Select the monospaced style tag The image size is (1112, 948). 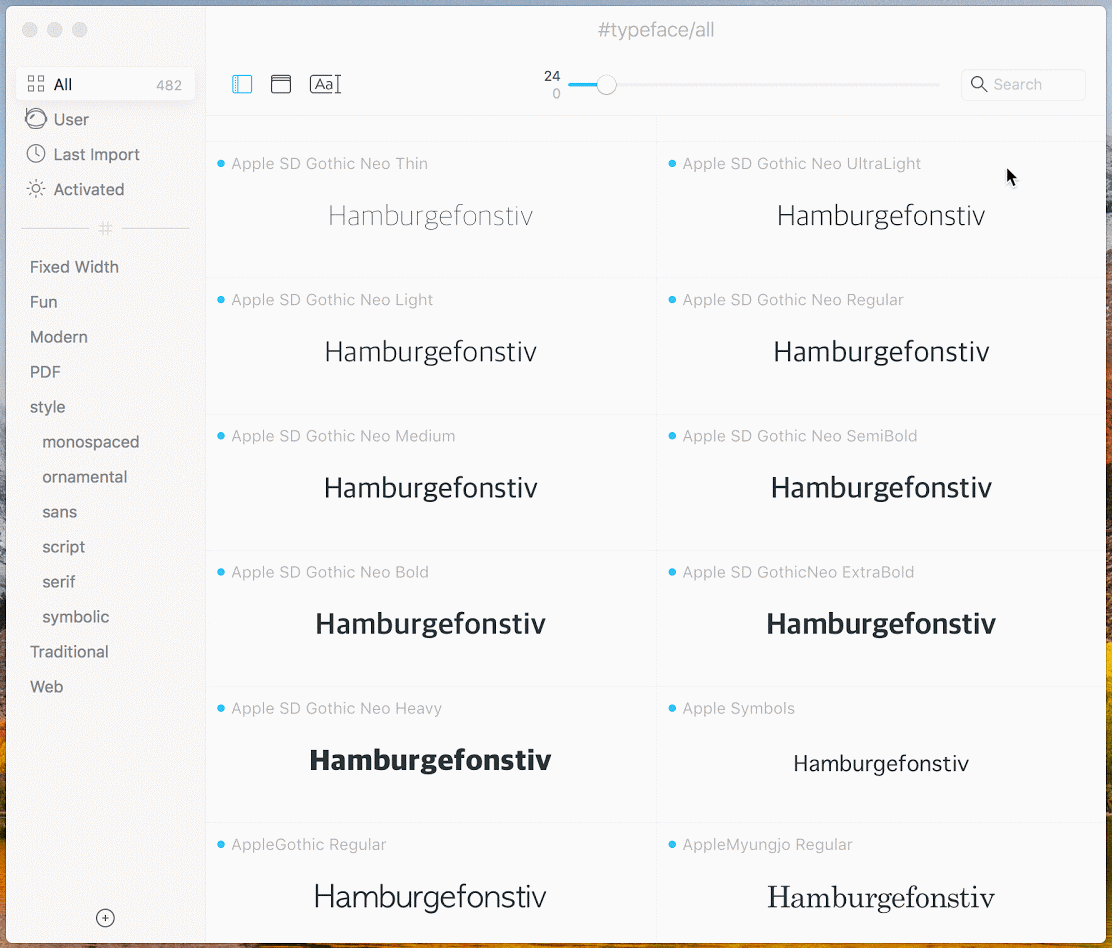(x=91, y=442)
